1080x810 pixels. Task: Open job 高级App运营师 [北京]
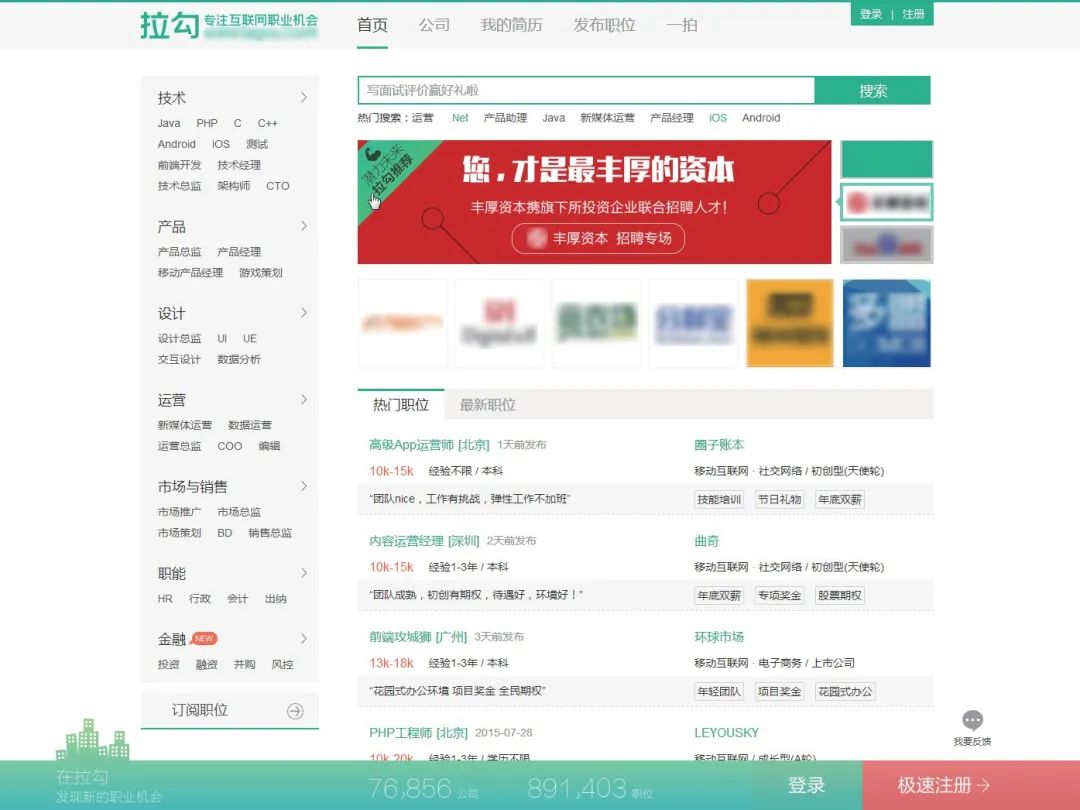click(x=429, y=445)
